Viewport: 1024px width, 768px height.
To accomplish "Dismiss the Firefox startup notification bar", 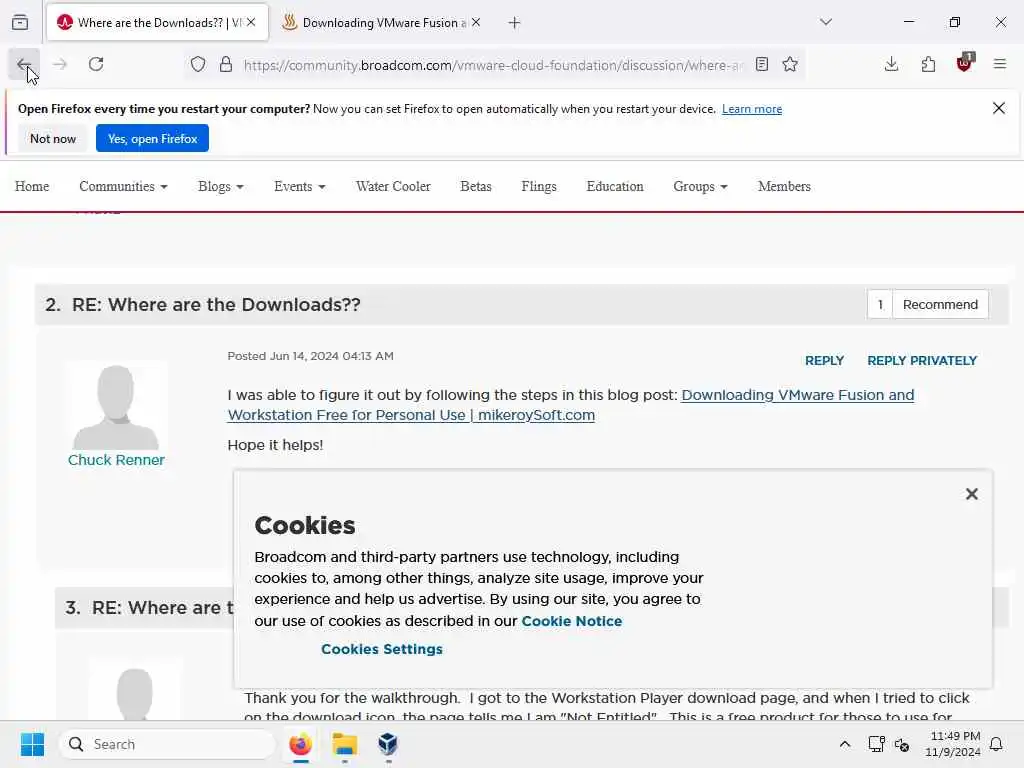I will click(x=999, y=108).
